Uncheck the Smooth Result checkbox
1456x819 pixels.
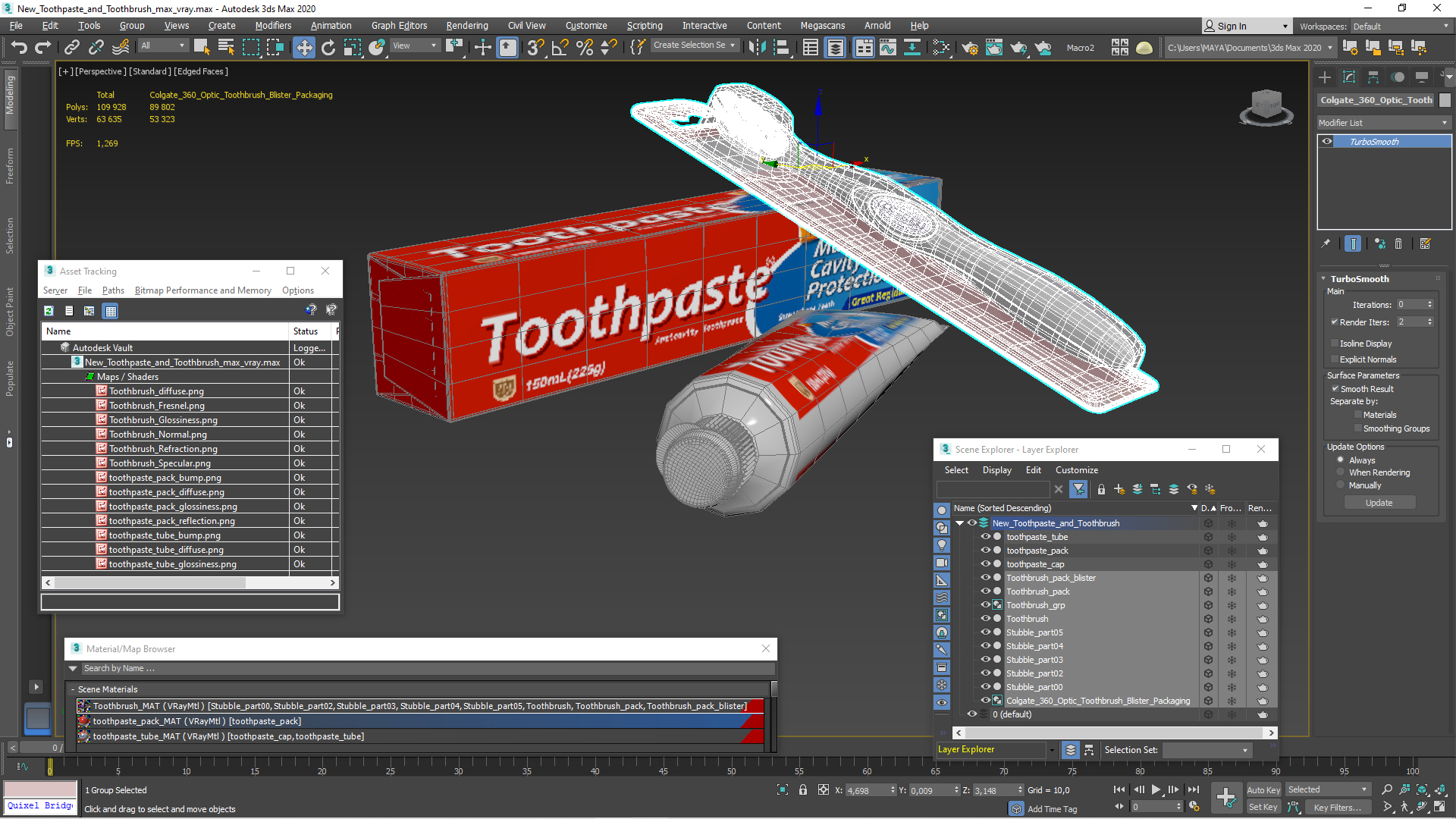(1335, 389)
